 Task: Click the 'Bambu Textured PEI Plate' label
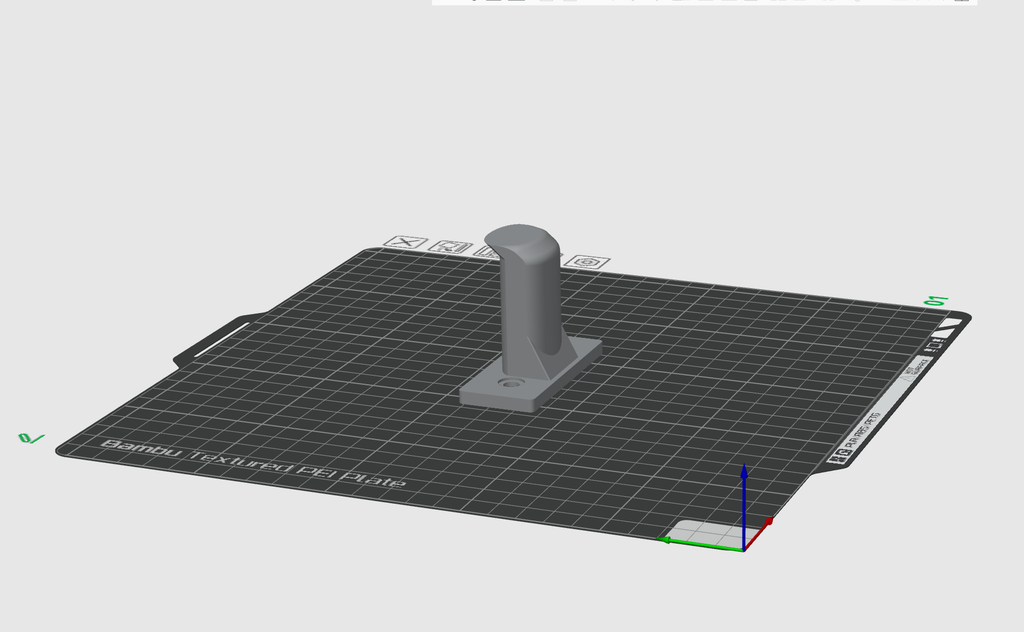tap(254, 463)
